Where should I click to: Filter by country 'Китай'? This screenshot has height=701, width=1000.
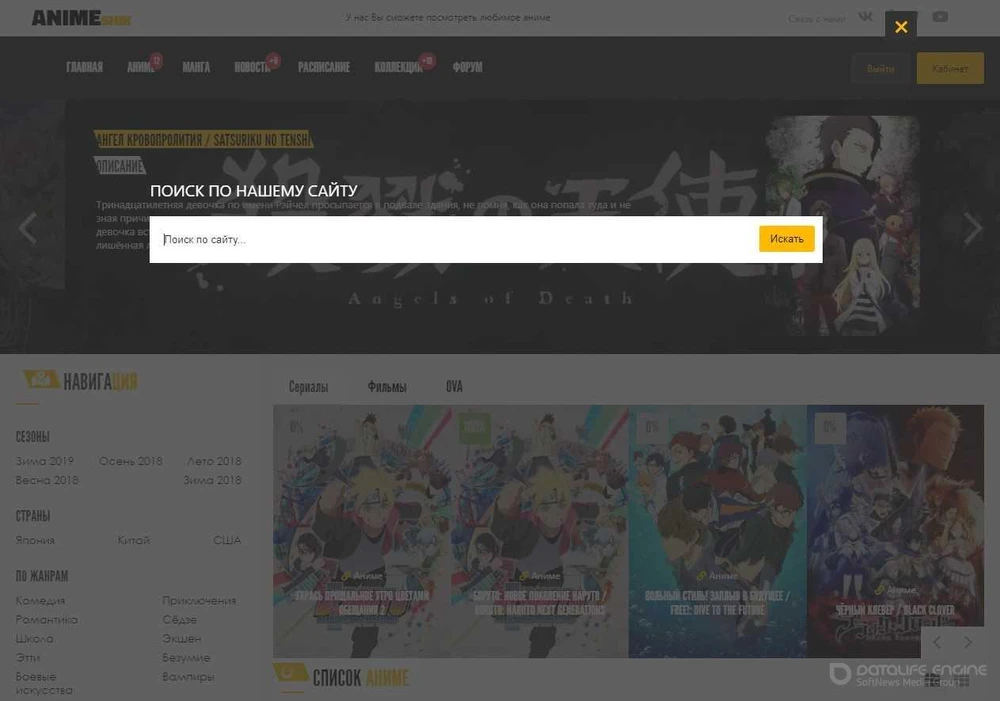[133, 540]
